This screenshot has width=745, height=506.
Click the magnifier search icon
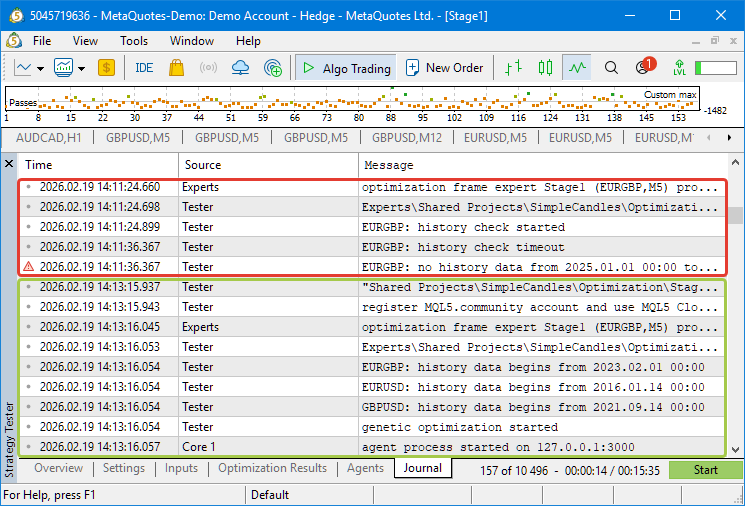point(611,68)
